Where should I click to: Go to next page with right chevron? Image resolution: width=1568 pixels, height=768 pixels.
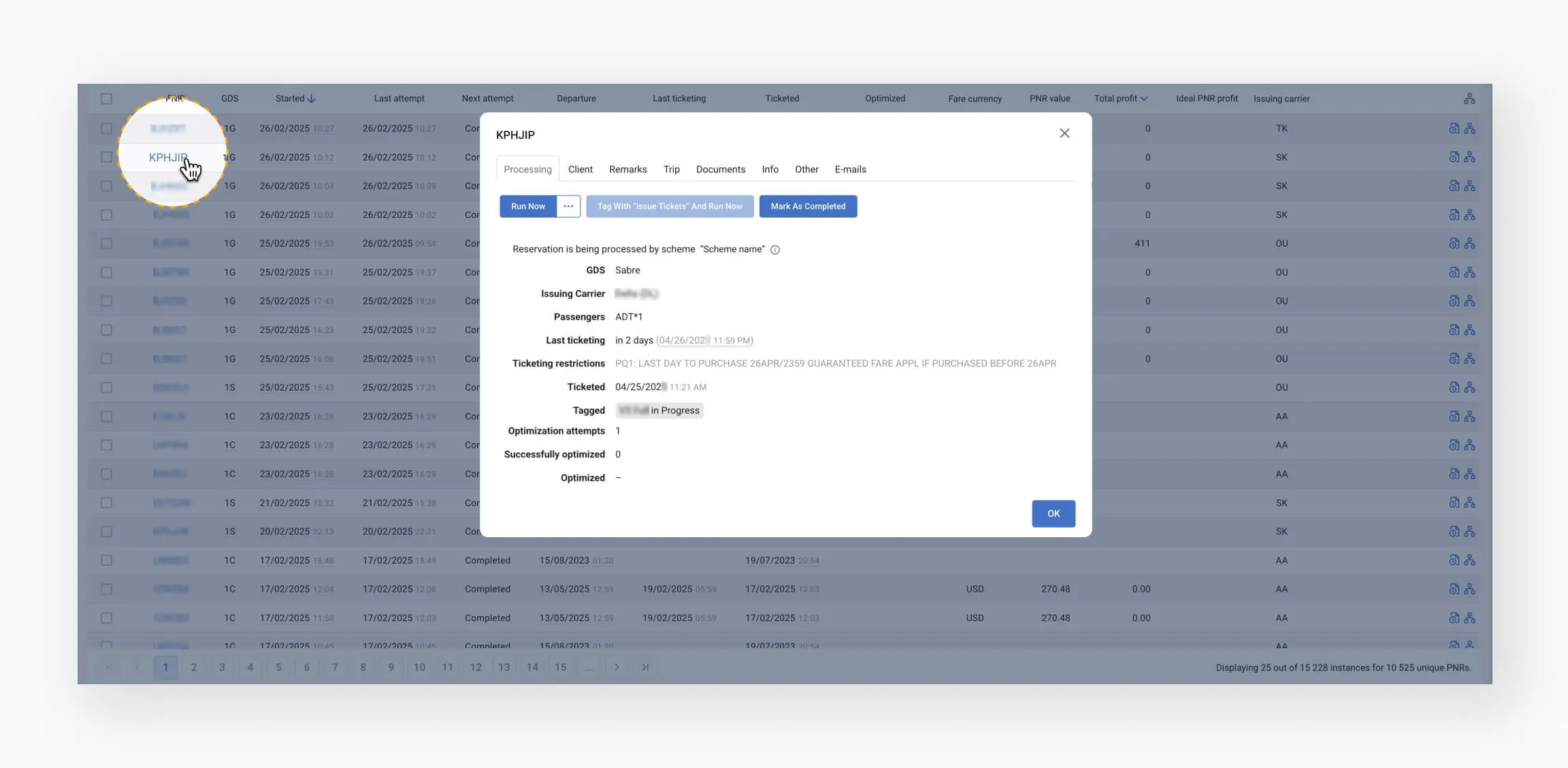click(x=617, y=667)
